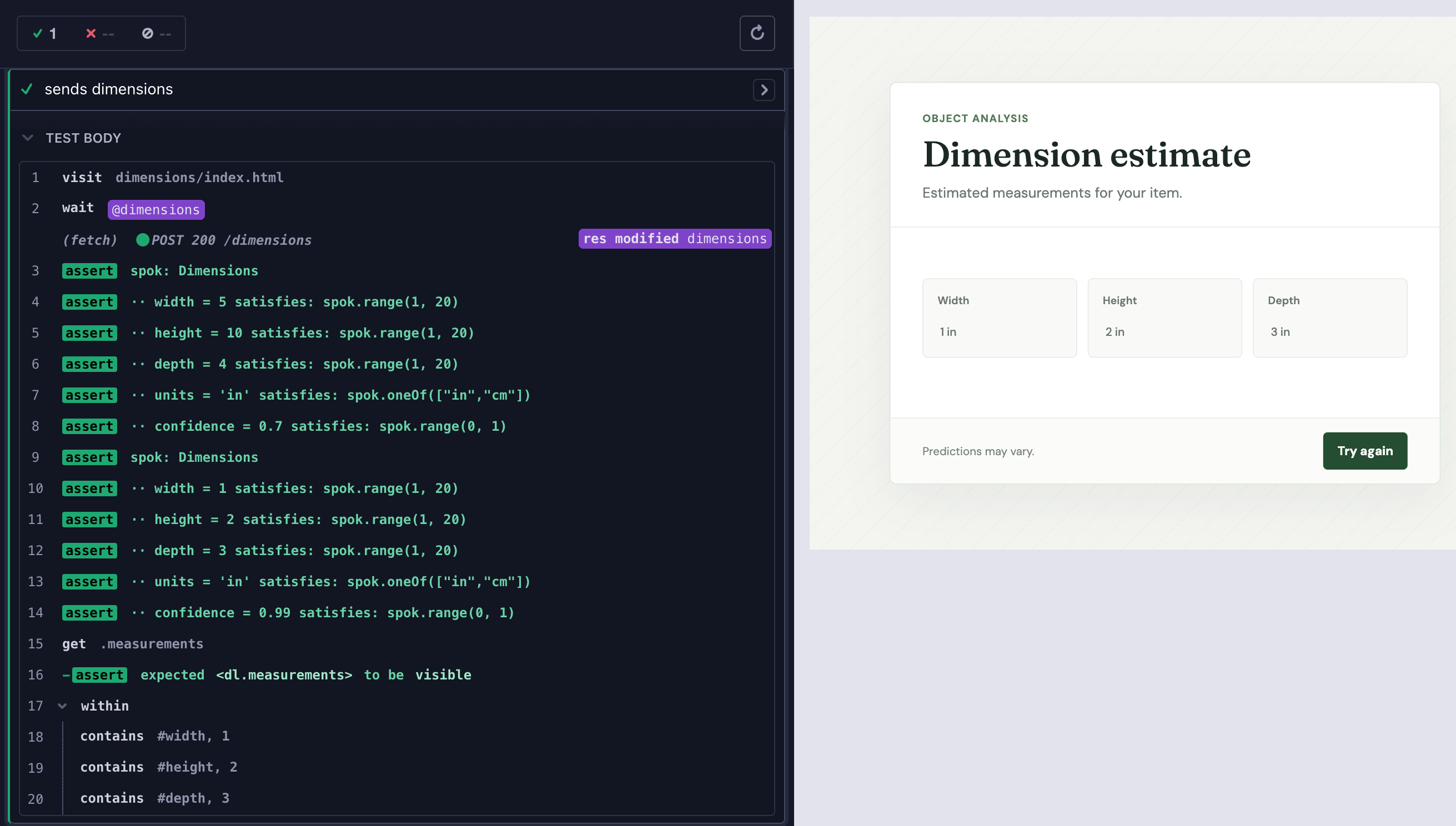The image size is (1456, 826).
Task: Open the sends dimensions test arrow button
Action: [x=764, y=89]
